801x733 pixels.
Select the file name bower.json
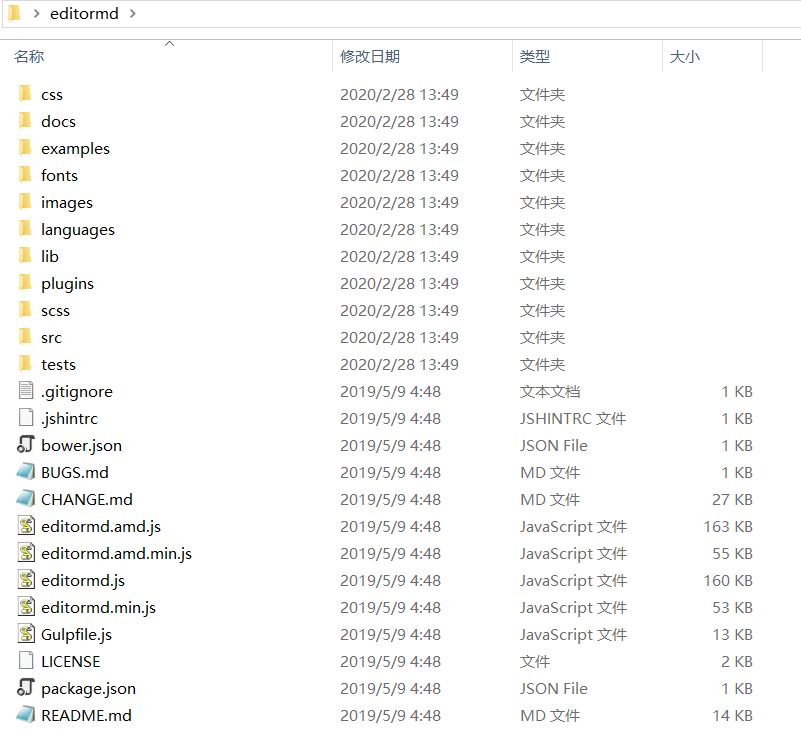point(82,445)
